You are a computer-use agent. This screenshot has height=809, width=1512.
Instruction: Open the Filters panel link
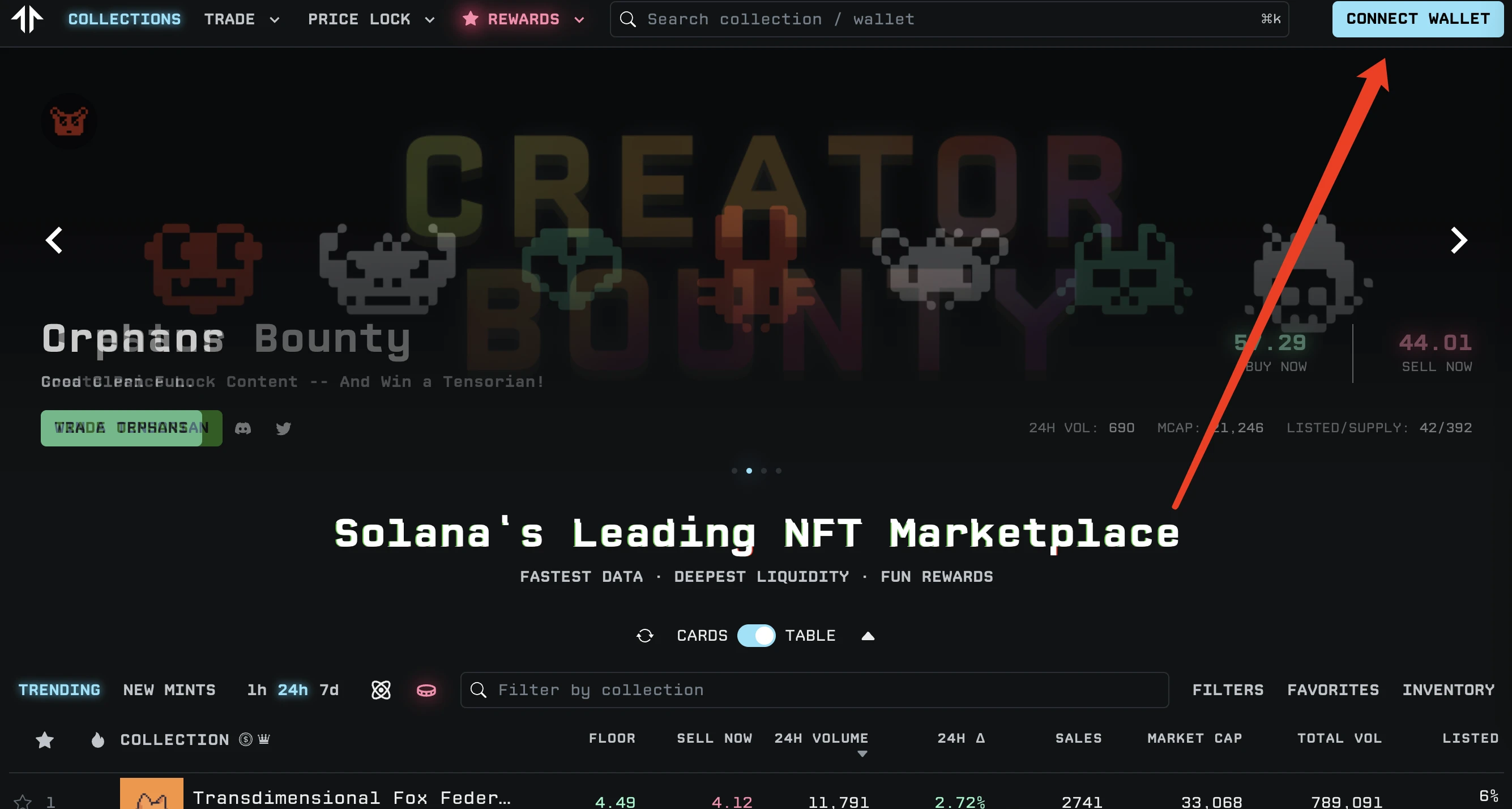click(1227, 690)
